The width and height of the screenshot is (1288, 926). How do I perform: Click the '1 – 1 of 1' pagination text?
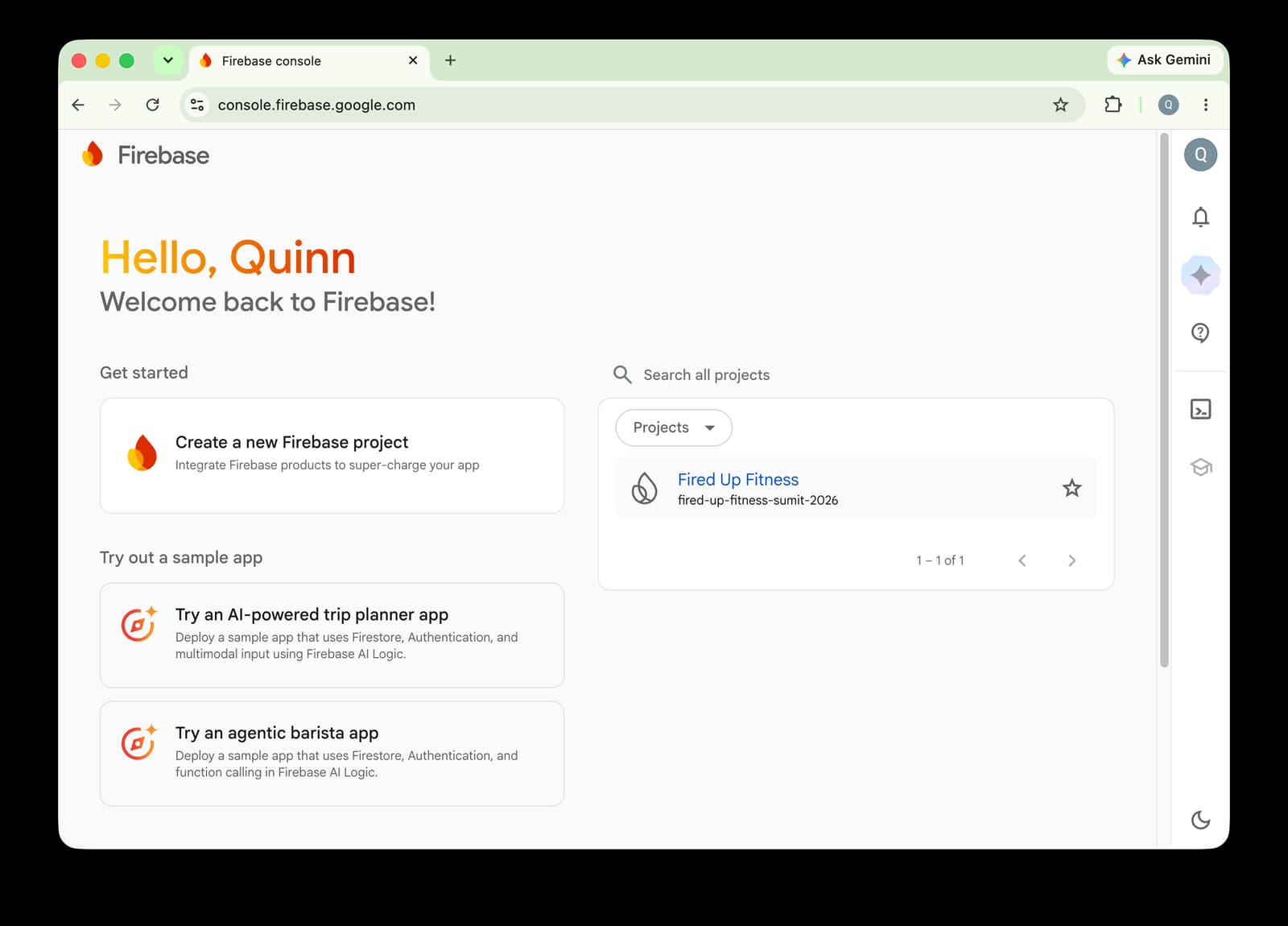939,560
